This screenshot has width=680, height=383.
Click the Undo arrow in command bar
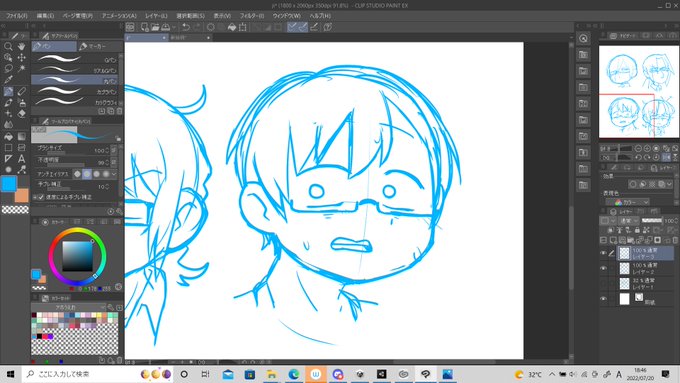point(186,27)
